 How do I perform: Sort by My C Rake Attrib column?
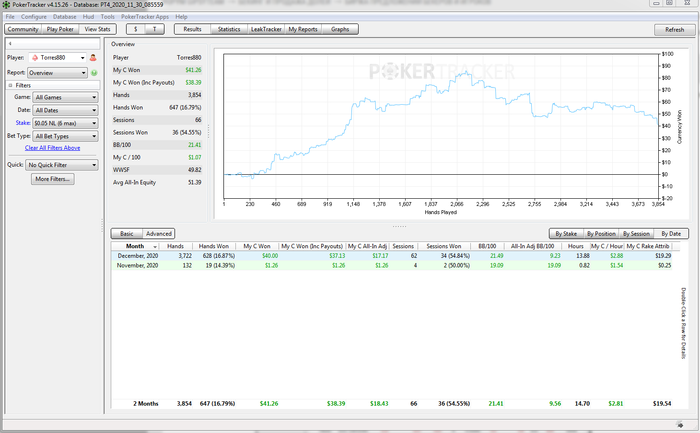648,246
